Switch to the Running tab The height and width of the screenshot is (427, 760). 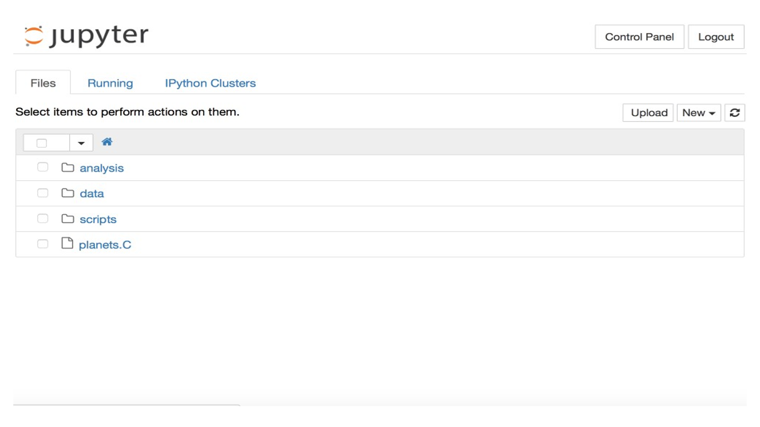pos(110,83)
